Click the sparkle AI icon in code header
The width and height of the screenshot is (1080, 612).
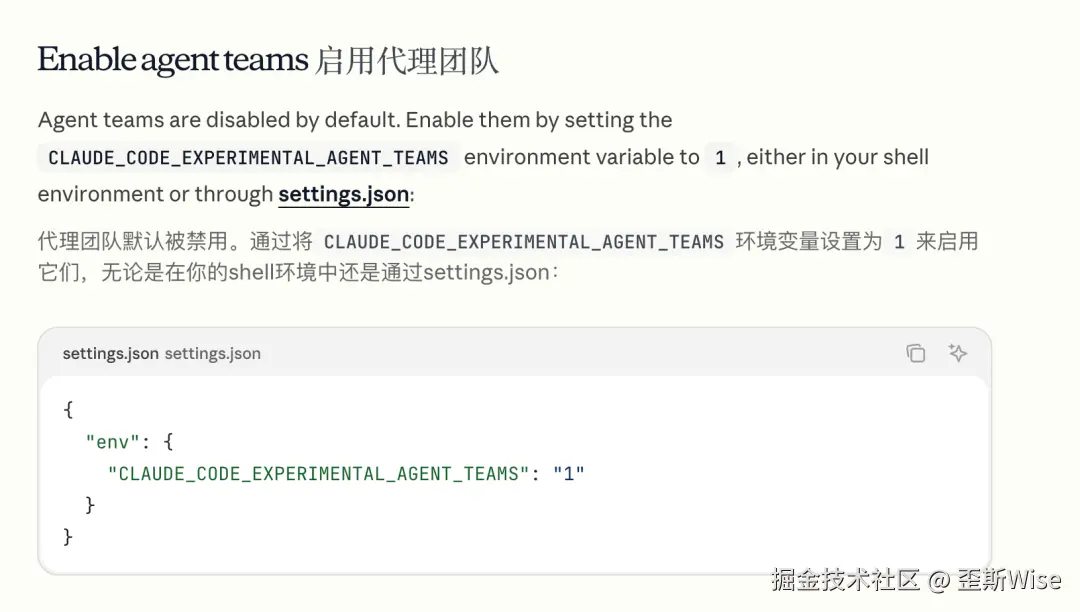[x=957, y=353]
